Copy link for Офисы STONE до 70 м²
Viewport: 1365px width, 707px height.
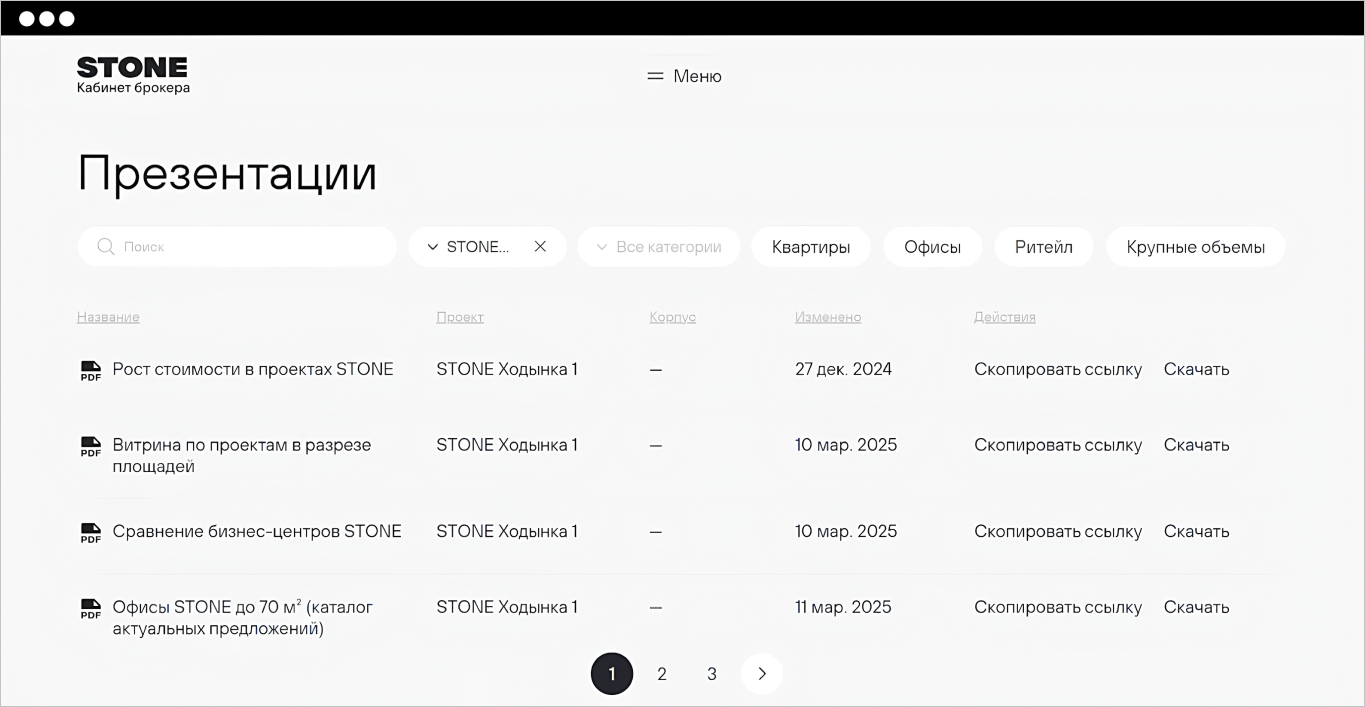1058,607
